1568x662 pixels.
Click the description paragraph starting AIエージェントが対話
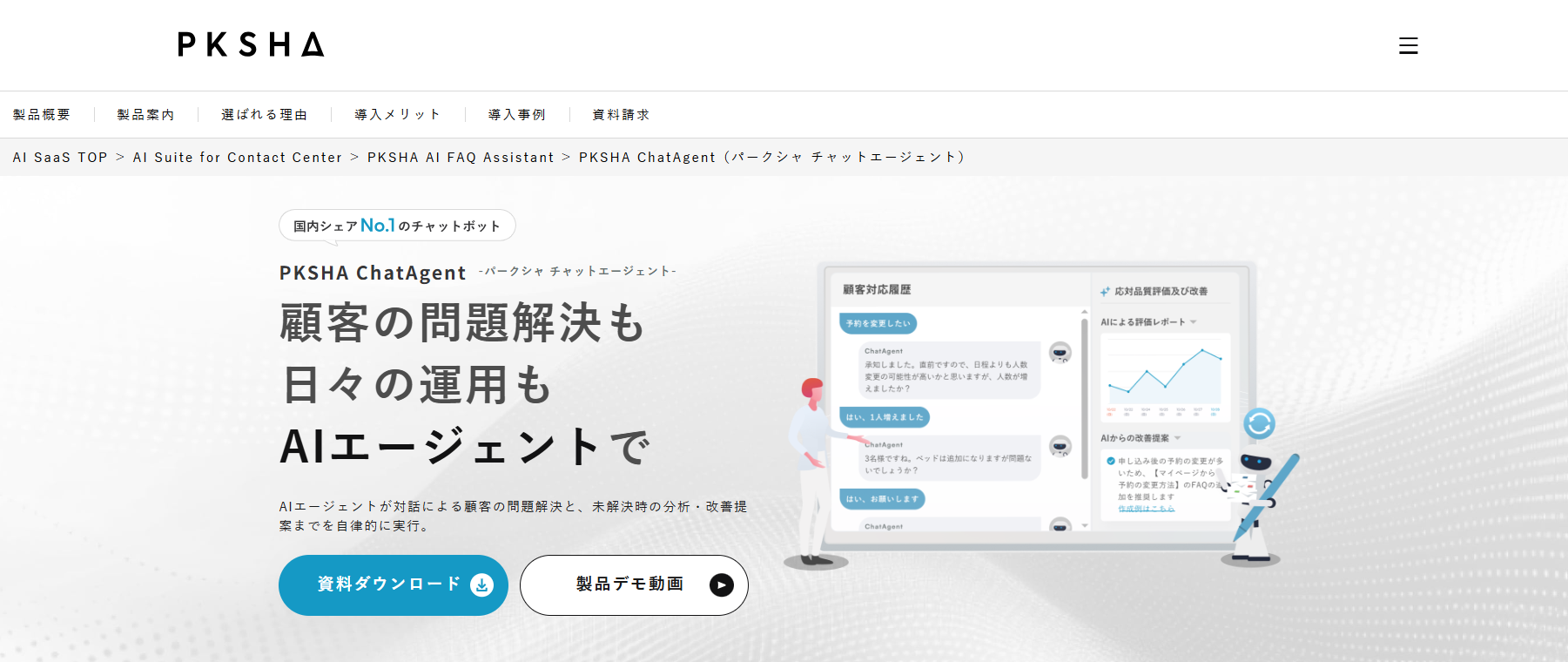(x=514, y=516)
